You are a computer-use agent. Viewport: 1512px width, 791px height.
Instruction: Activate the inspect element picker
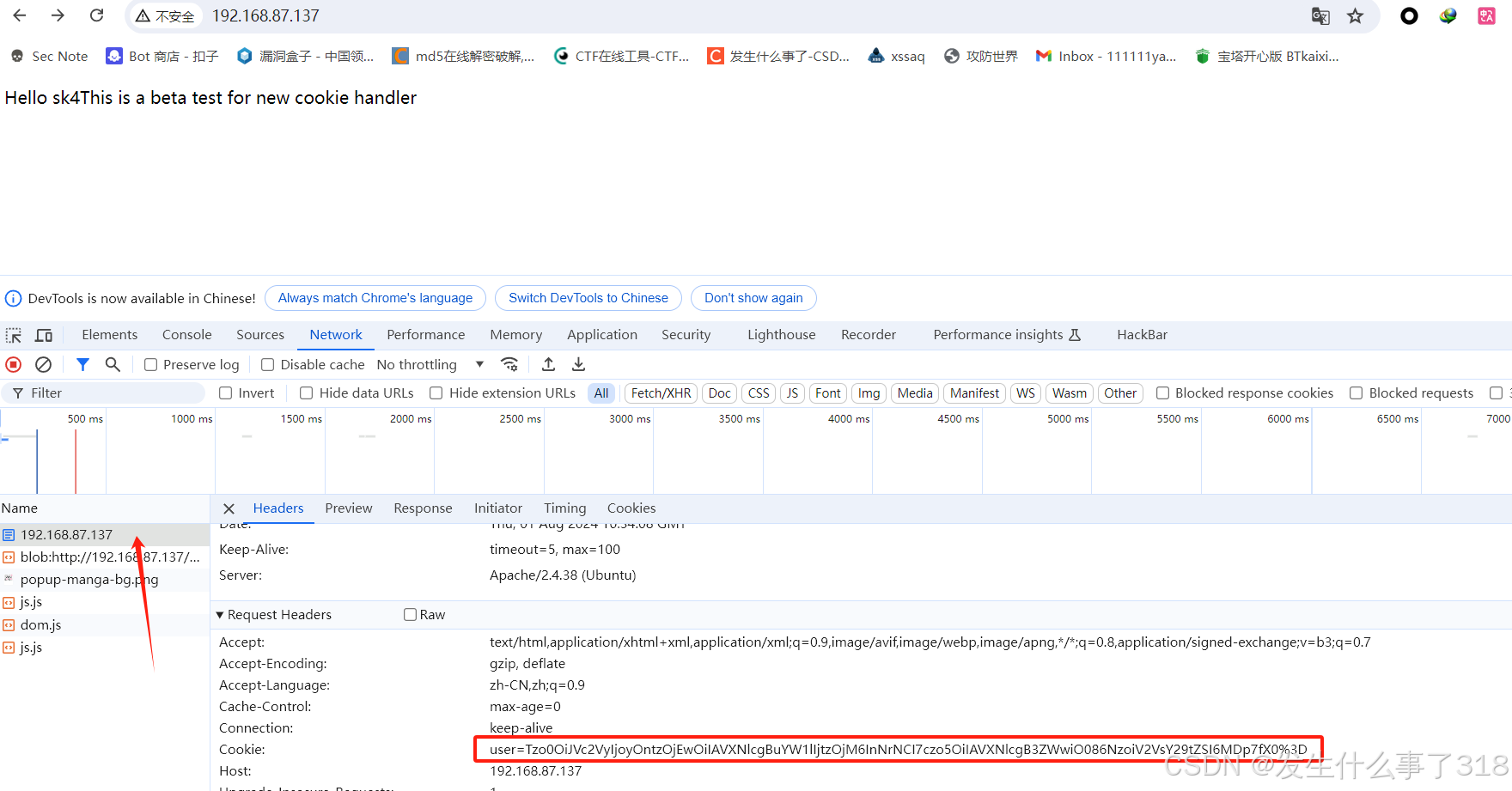(x=14, y=335)
